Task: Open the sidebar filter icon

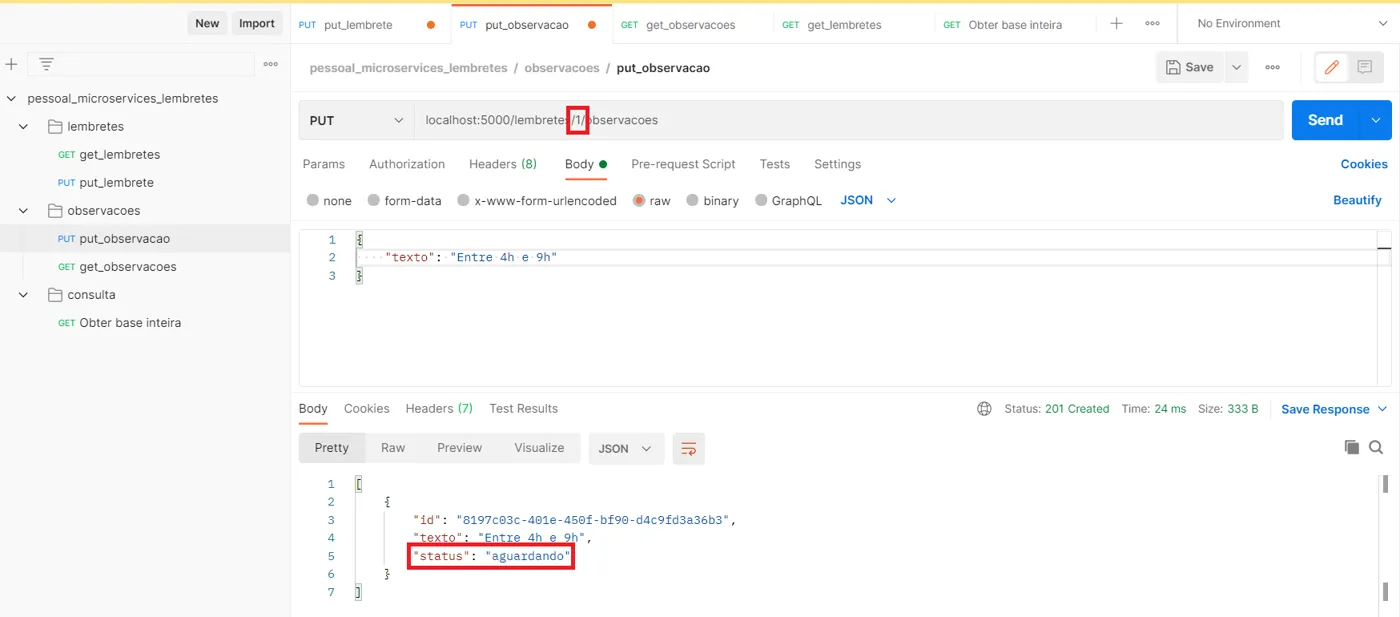Action: pos(46,64)
